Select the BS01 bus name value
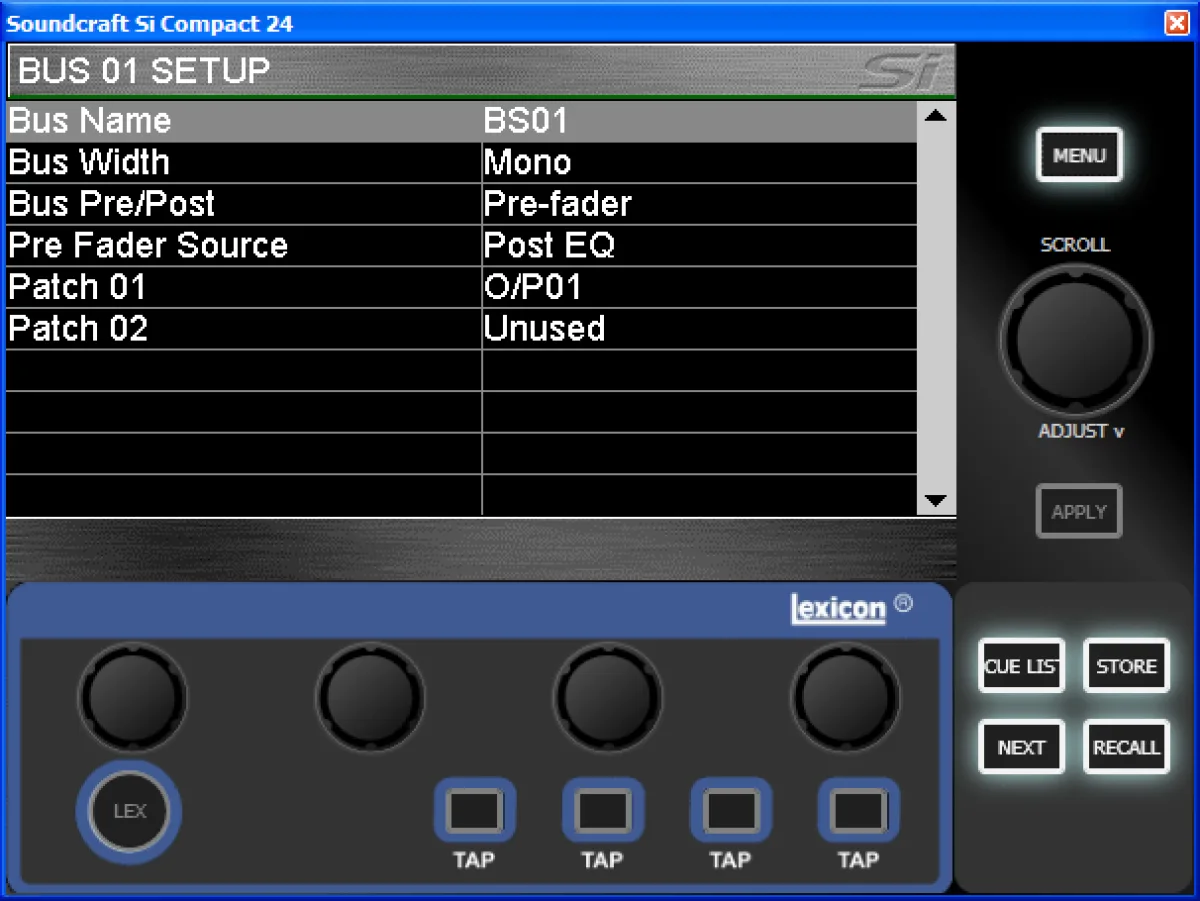This screenshot has height=901, width=1200. point(526,121)
